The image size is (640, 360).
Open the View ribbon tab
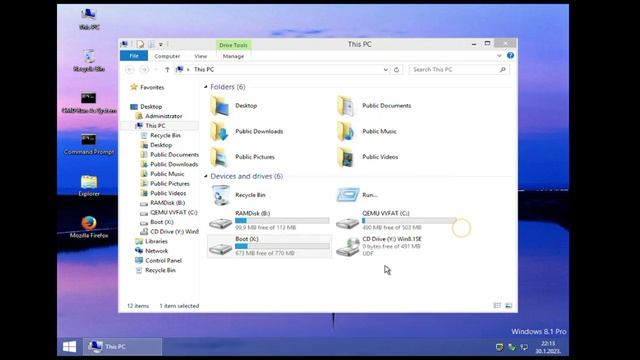pyautogui.click(x=200, y=56)
